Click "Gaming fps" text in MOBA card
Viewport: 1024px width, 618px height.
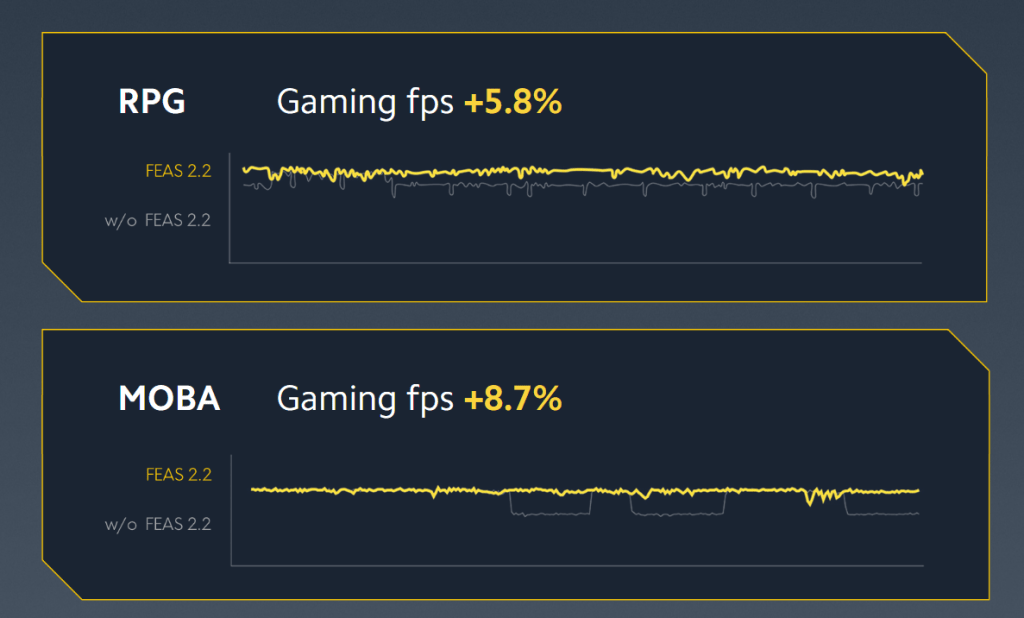coord(365,399)
